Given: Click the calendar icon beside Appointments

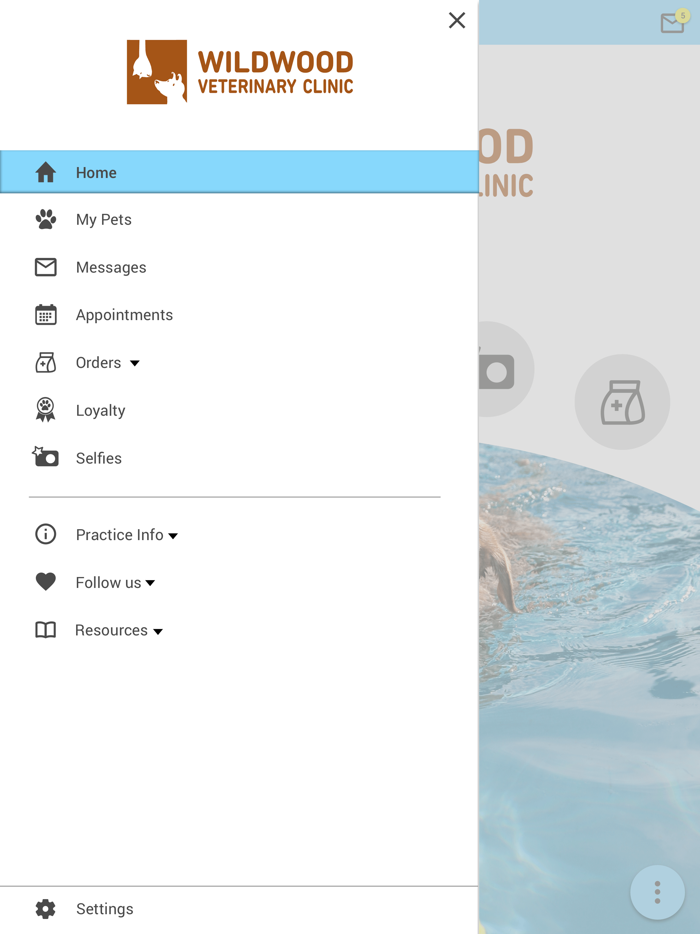Looking at the screenshot, I should pyautogui.click(x=46, y=315).
